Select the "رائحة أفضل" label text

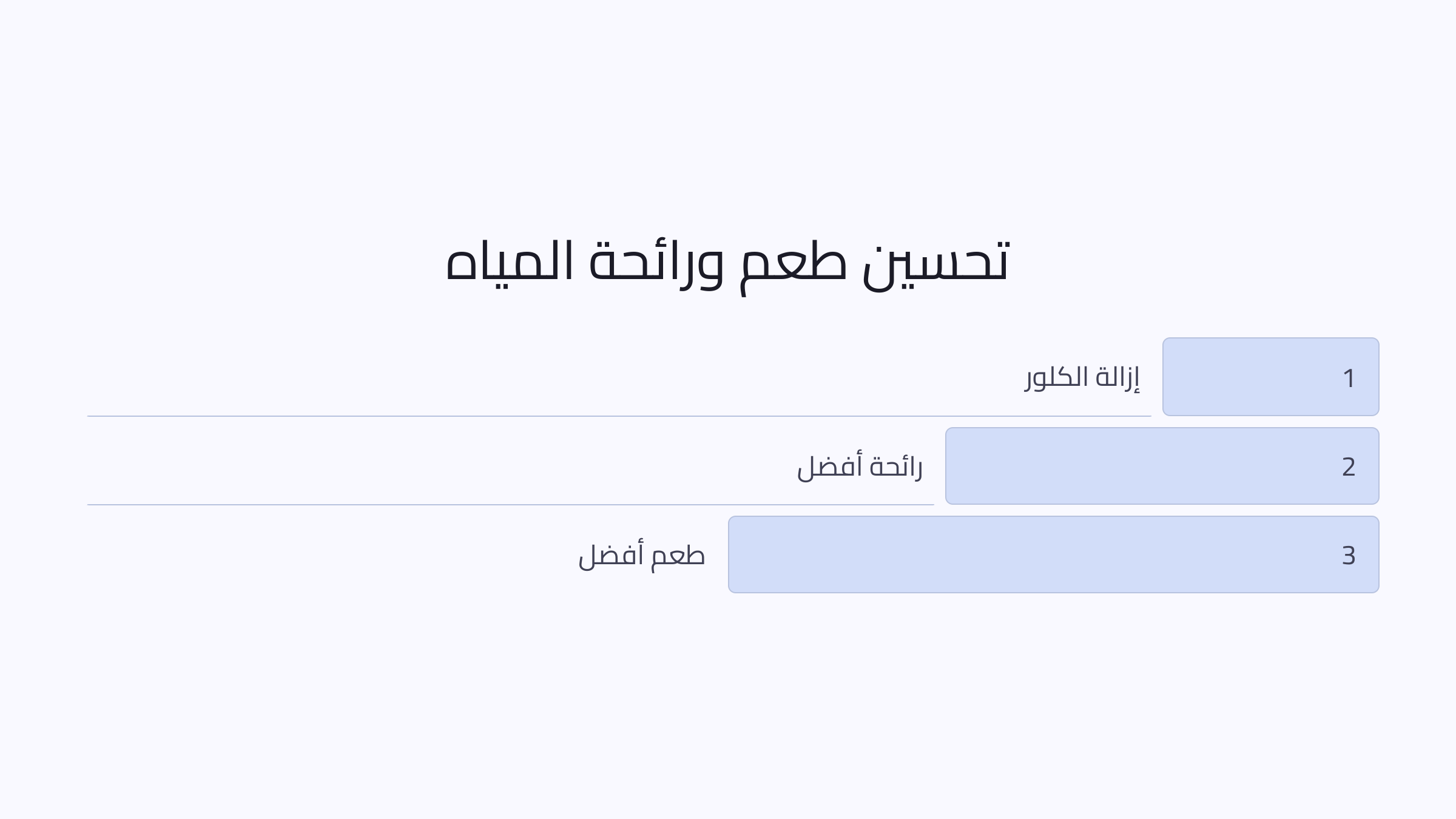click(860, 467)
